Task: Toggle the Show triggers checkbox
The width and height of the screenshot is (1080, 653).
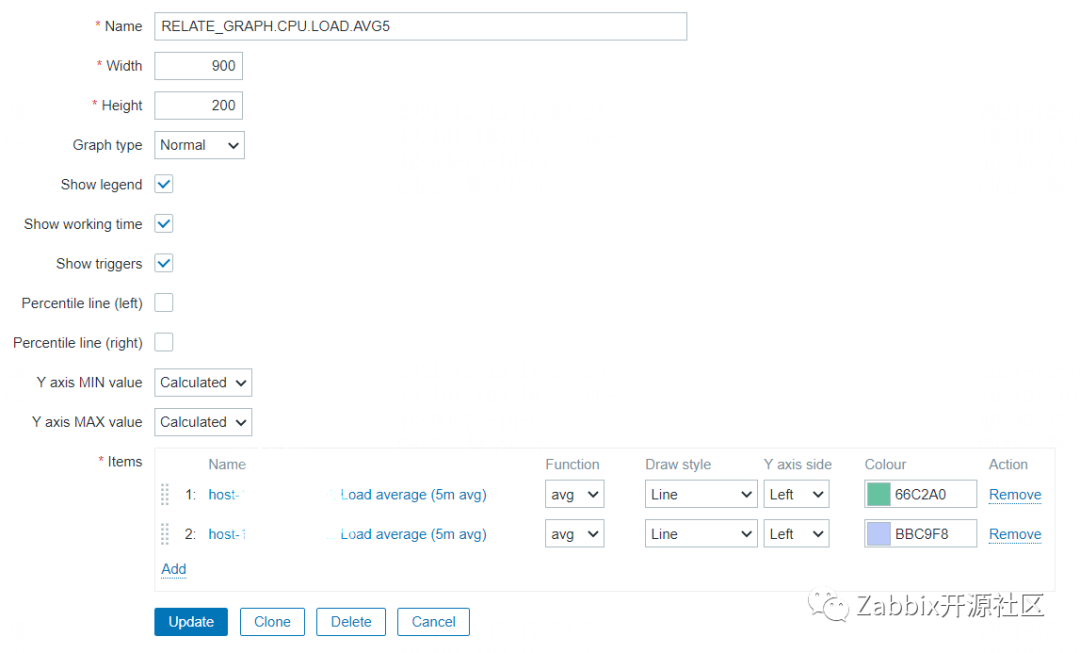Action: [x=164, y=263]
